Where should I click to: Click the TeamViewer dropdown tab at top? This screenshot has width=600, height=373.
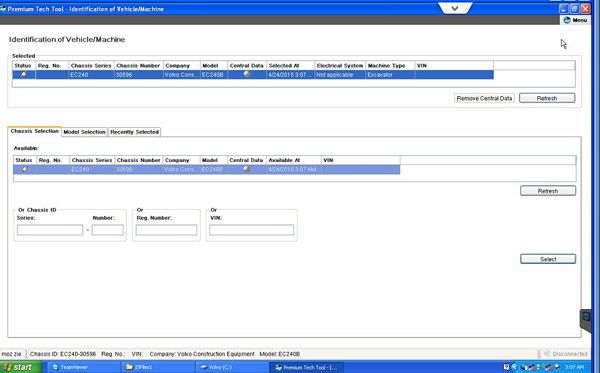click(x=455, y=8)
